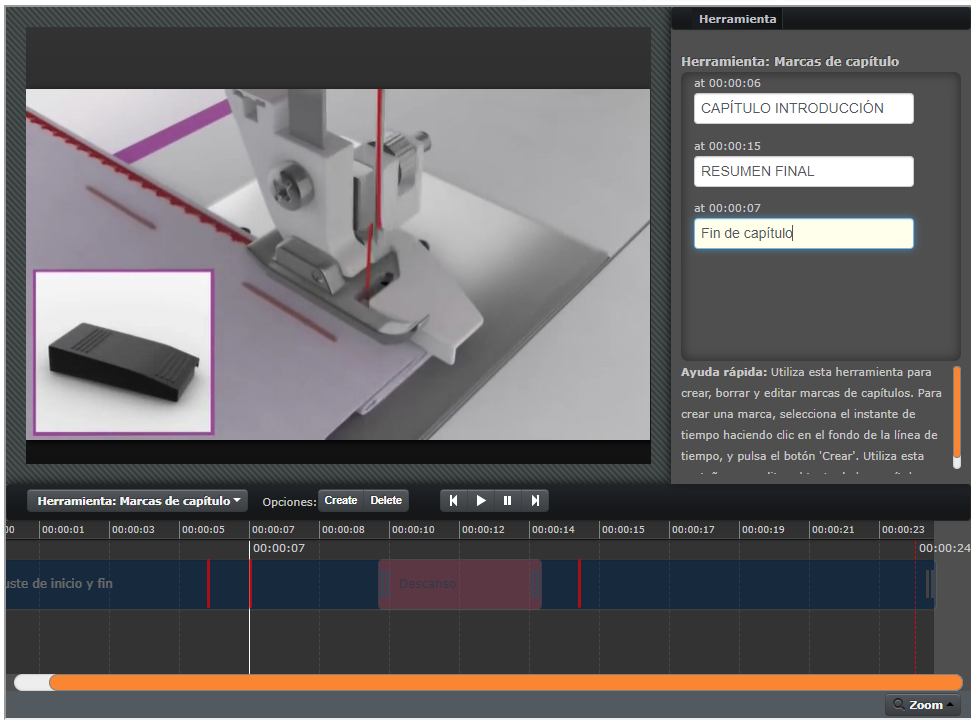This screenshot has height=722, width=971.
Task: Click the Opciones label
Action: tap(289, 502)
